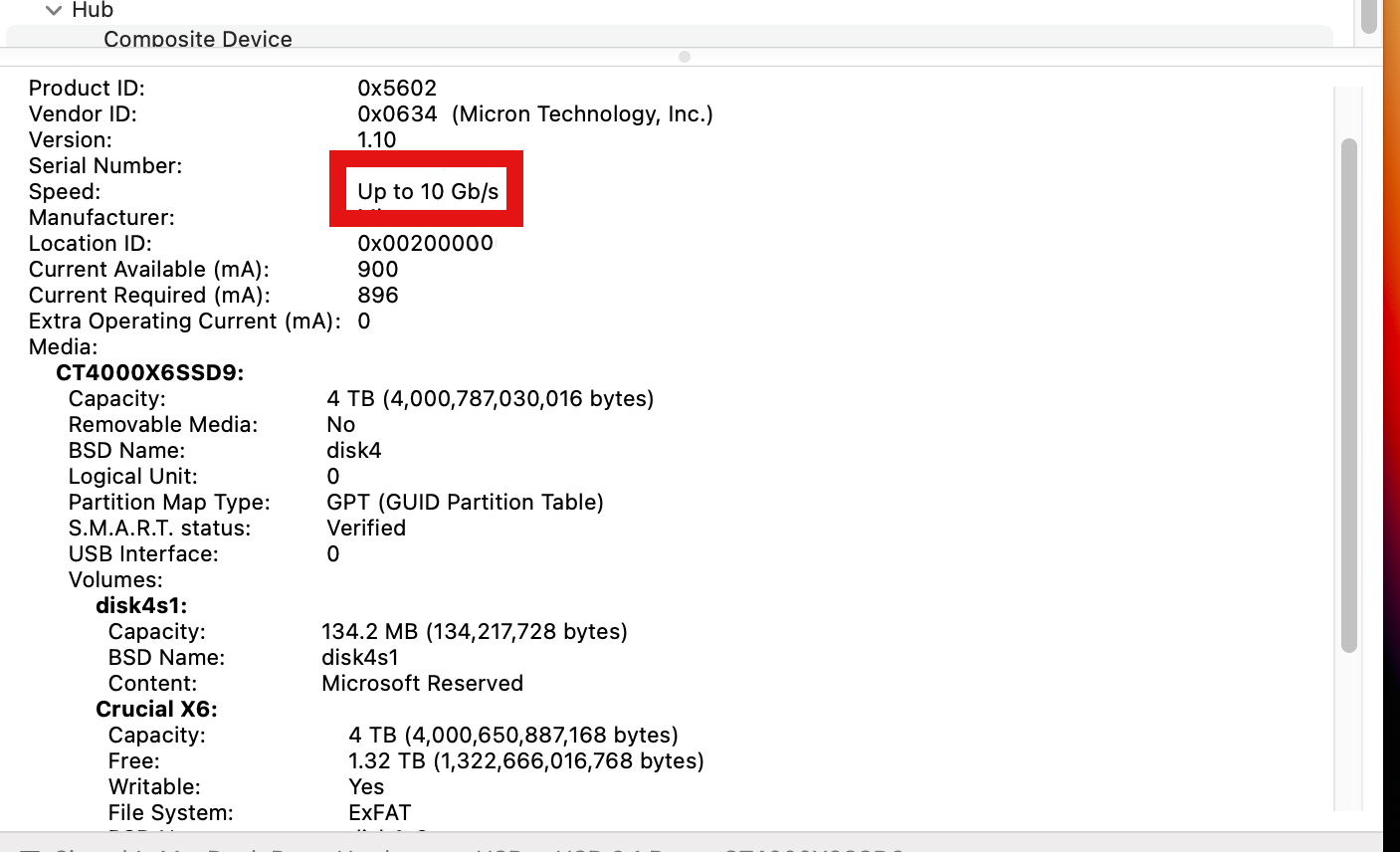Click the "Vendor ID:" label

point(83,114)
